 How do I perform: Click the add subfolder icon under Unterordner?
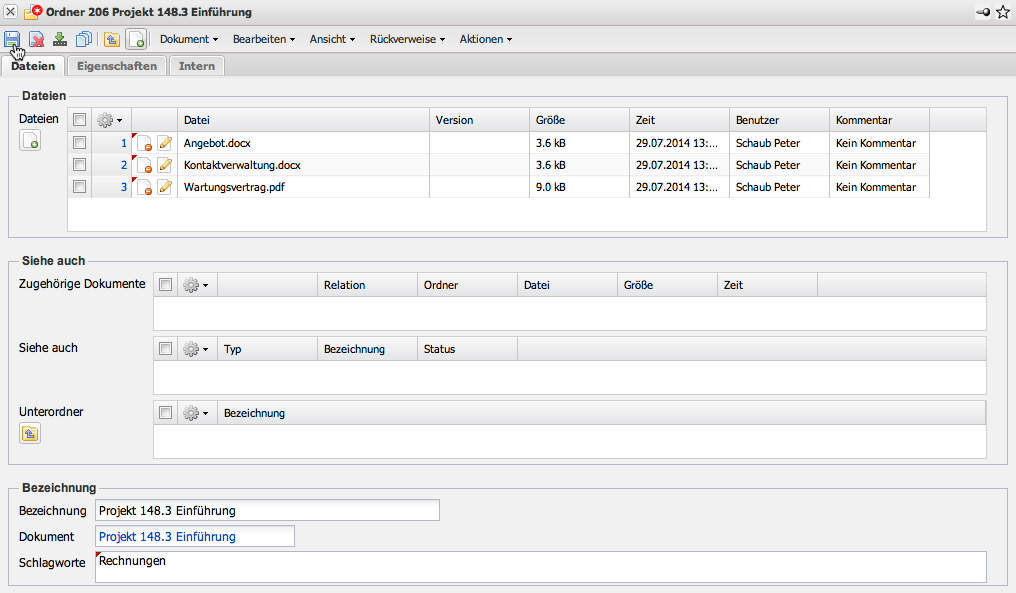pos(30,433)
